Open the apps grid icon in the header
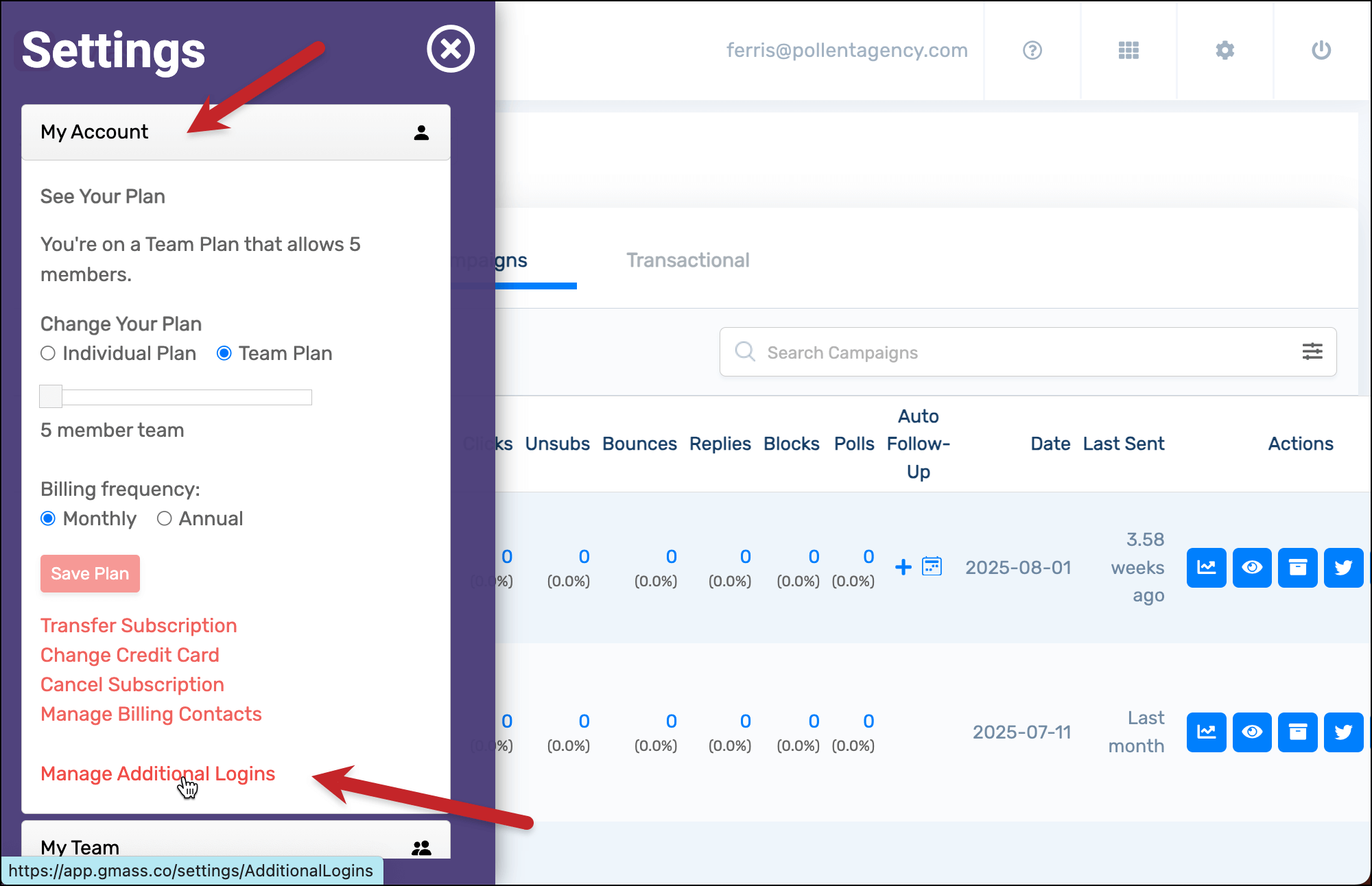The image size is (1372, 886). pos(1128,50)
